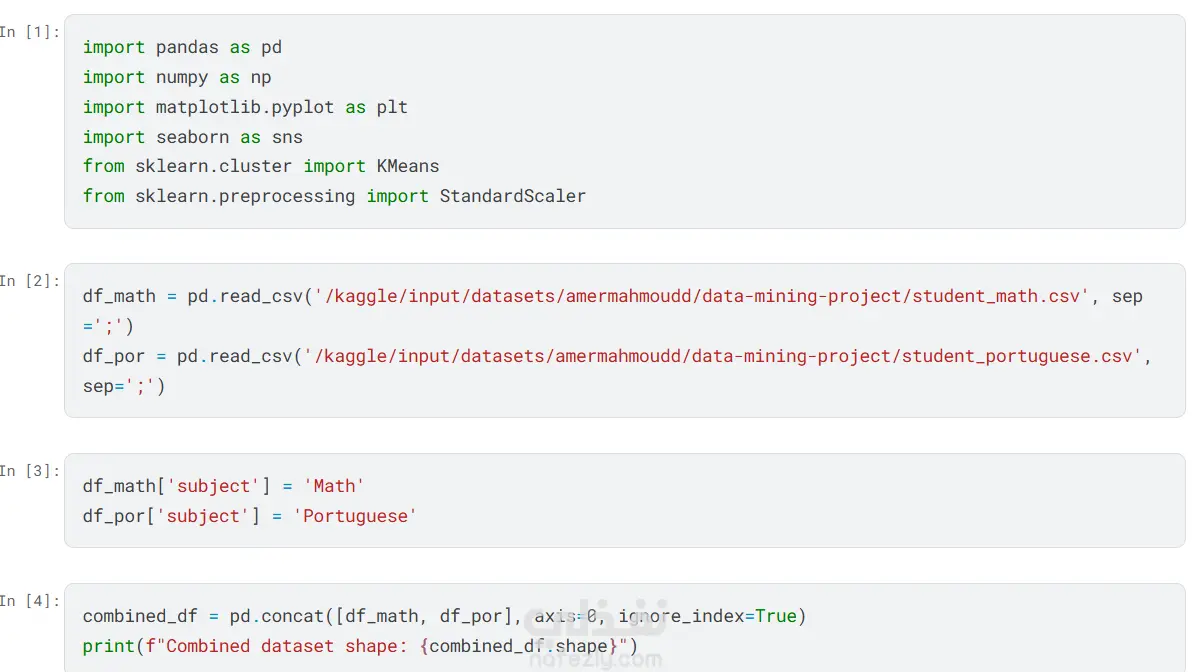Click the In [3] cell prompt label
Viewport: 1192px width, 672px height.
[30, 471]
